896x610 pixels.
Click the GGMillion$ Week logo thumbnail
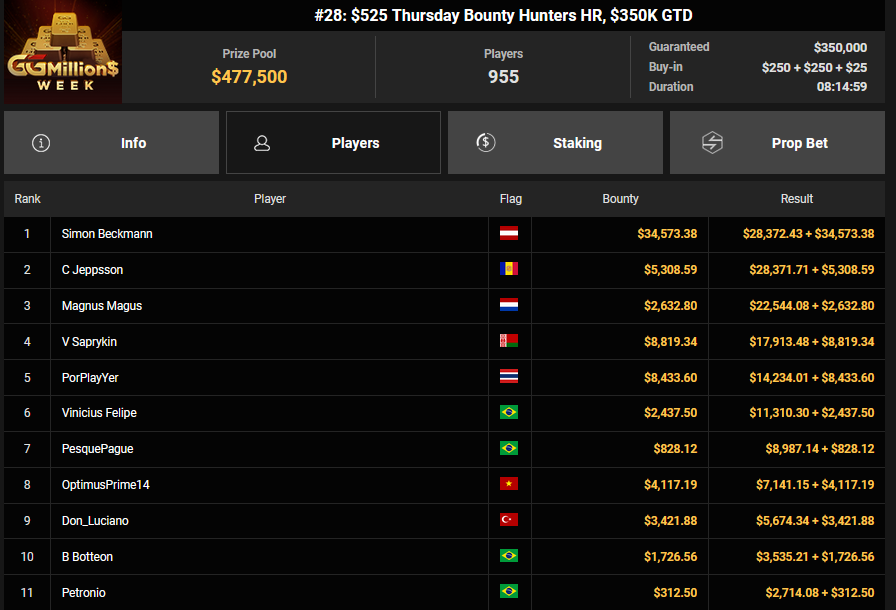pyautogui.click(x=63, y=53)
